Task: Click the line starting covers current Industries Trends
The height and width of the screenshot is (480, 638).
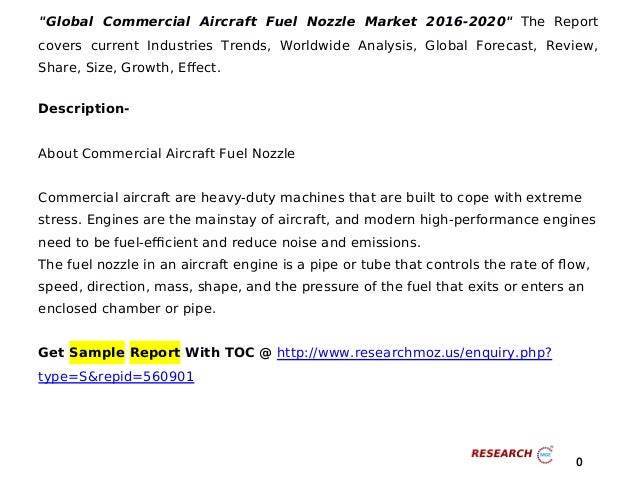Action: click(x=318, y=45)
